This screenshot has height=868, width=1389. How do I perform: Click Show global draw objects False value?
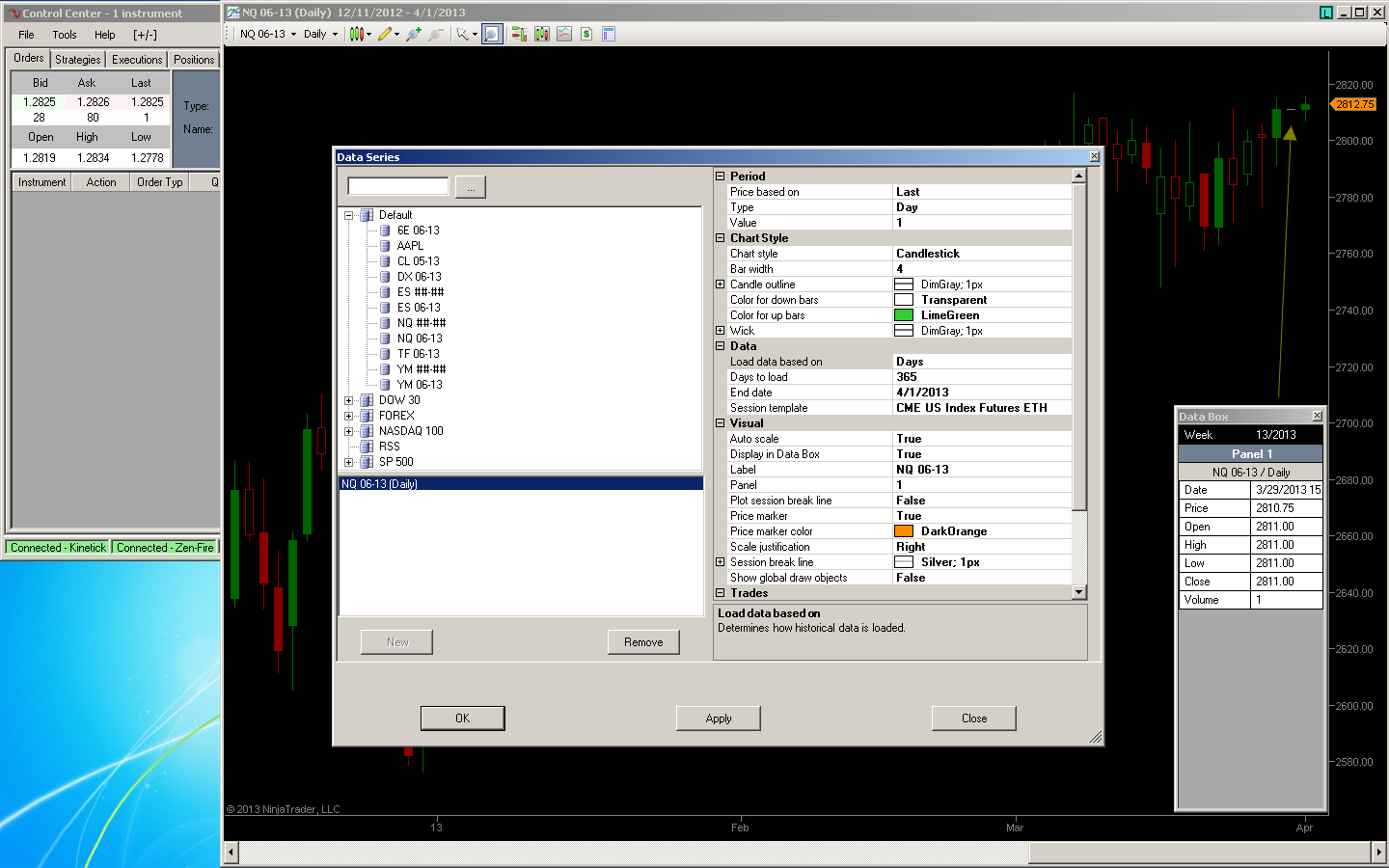pos(982,578)
